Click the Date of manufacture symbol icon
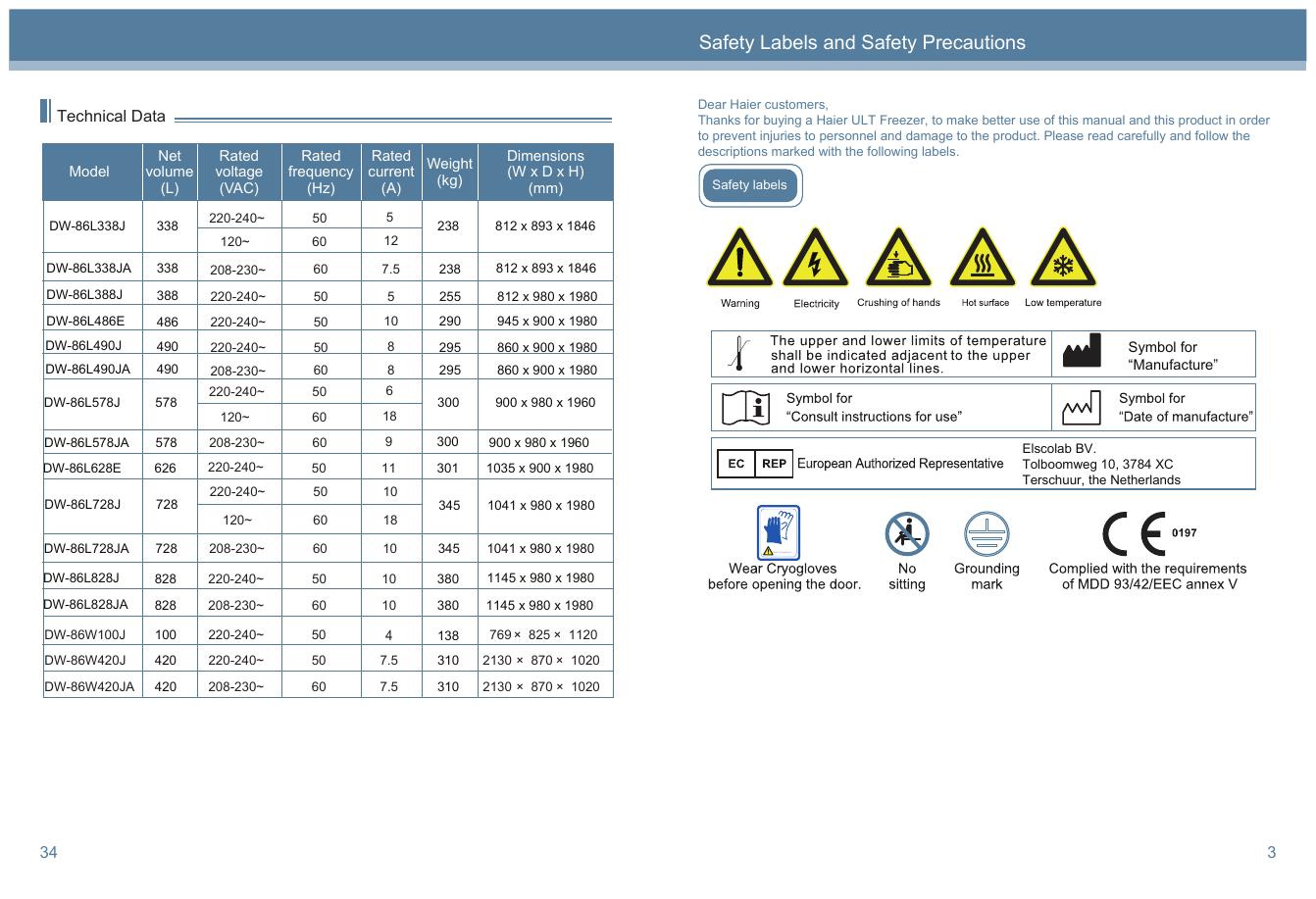The image size is (1316, 899). (1082, 408)
